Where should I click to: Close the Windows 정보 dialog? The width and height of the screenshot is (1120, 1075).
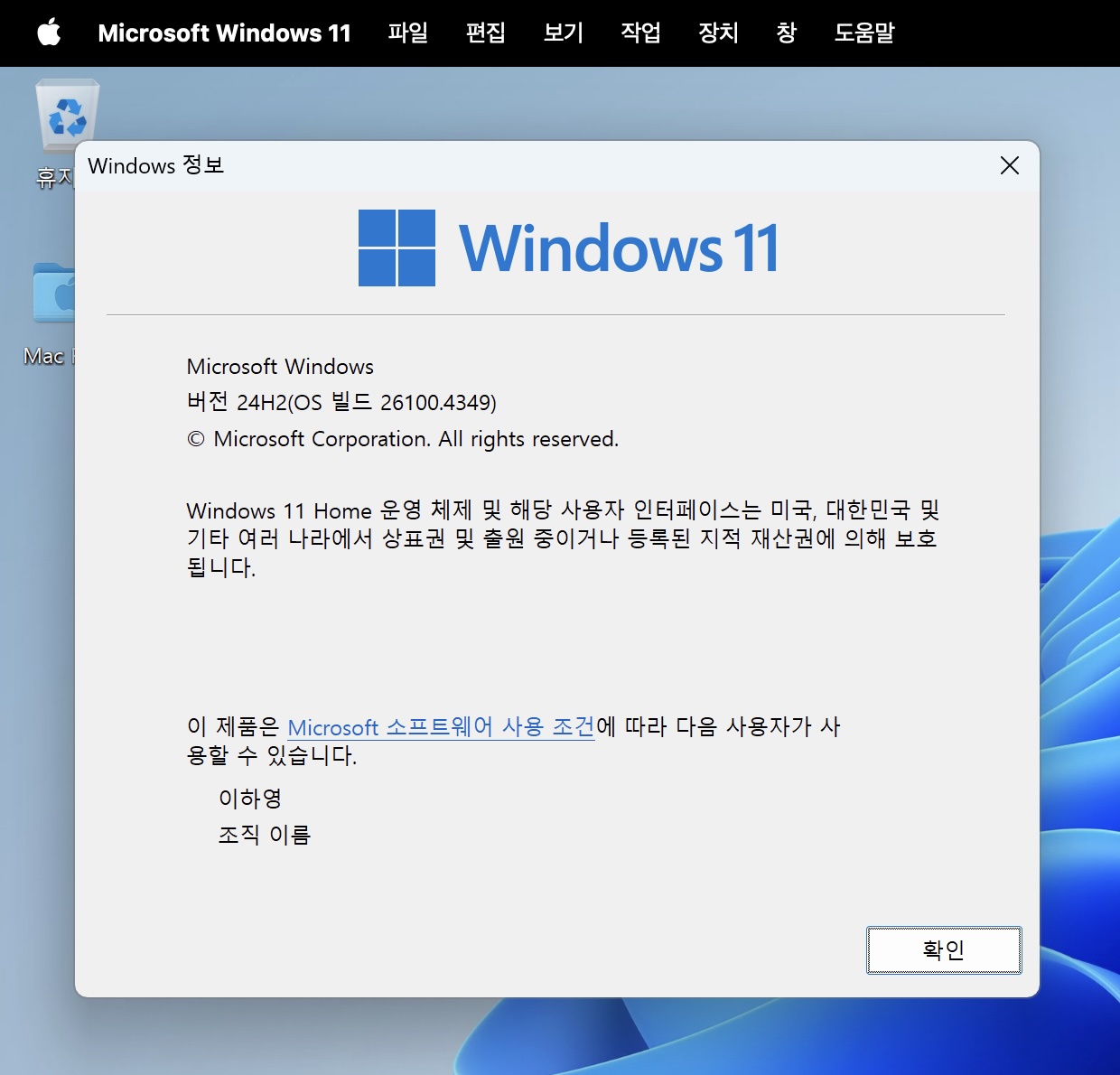tap(1010, 165)
